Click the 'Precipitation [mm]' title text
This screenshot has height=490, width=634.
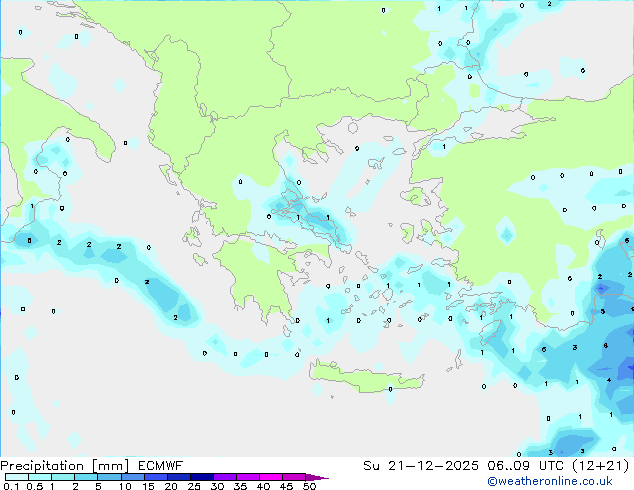(65, 466)
